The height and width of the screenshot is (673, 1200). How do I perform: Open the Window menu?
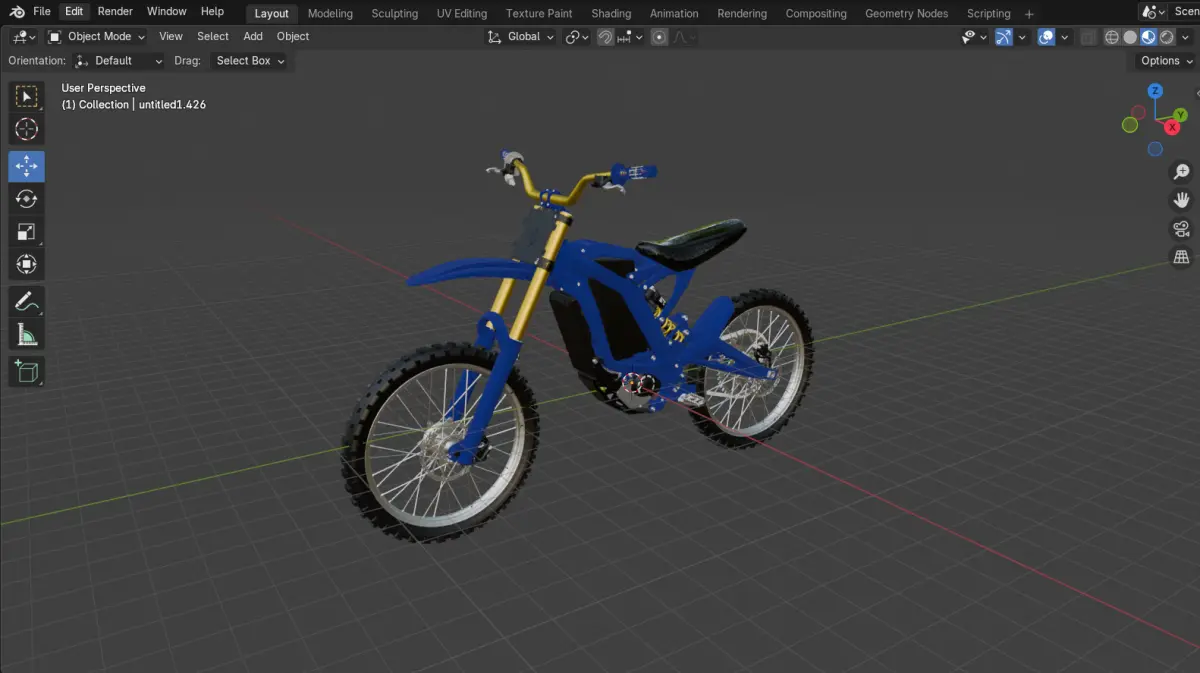point(167,12)
